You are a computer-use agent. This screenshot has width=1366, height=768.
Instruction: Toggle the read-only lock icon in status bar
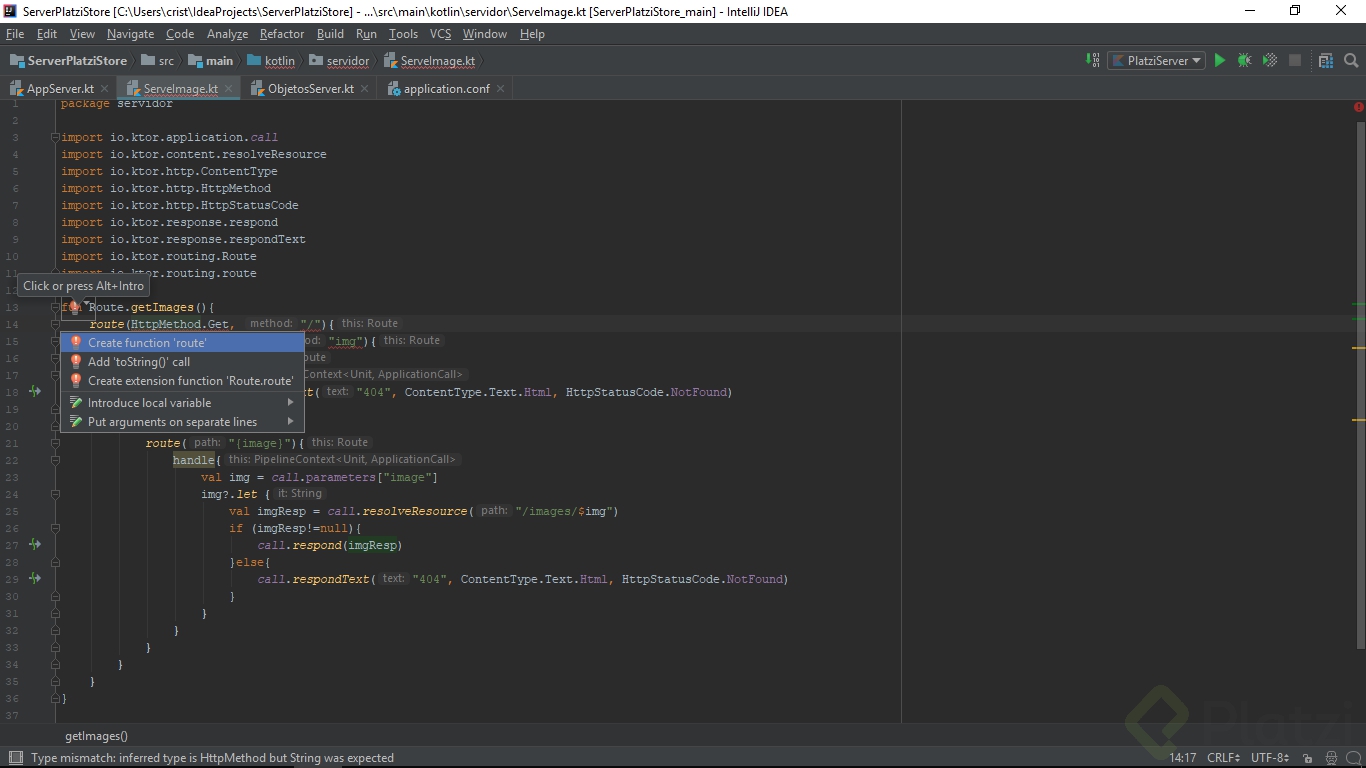click(x=1307, y=758)
